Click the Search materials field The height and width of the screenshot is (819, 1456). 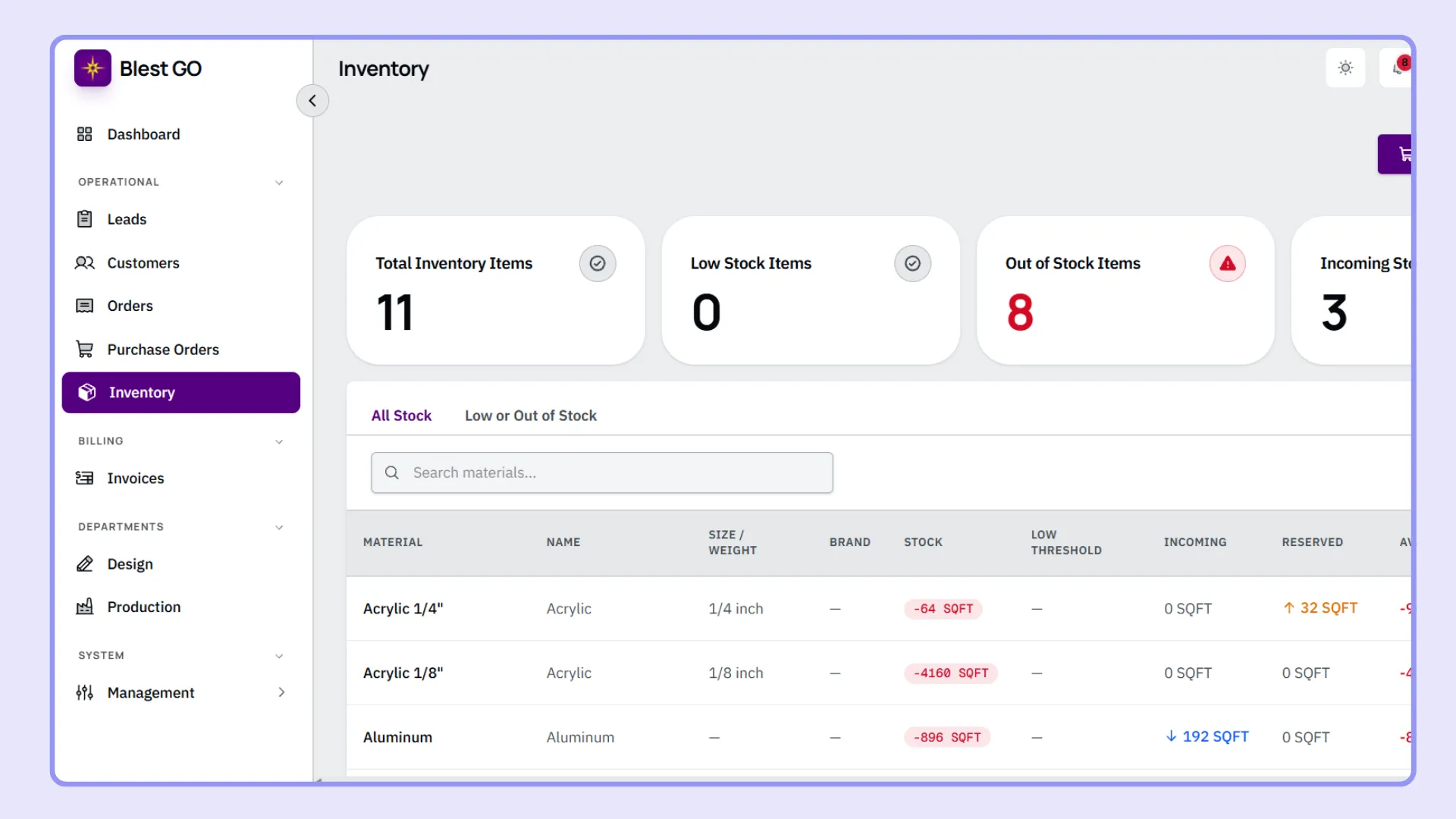coord(602,472)
